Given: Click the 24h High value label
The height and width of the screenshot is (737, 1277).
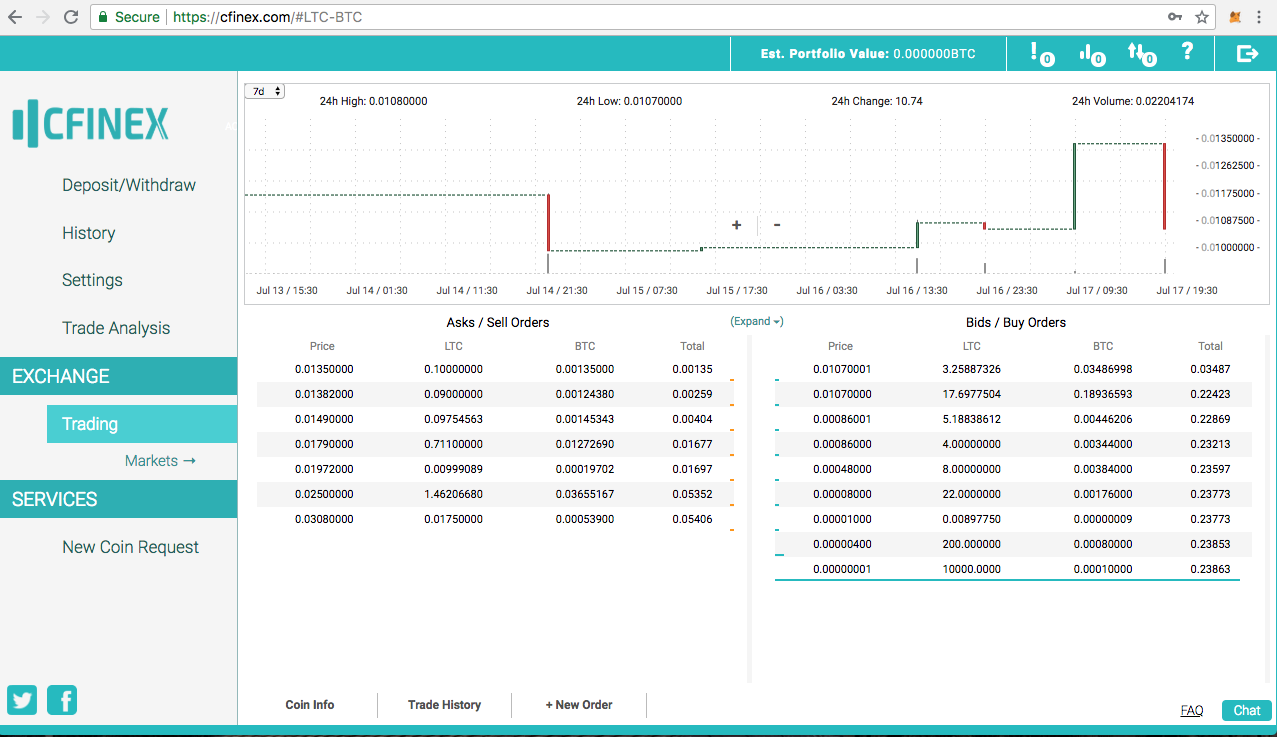Looking at the screenshot, I should [374, 101].
